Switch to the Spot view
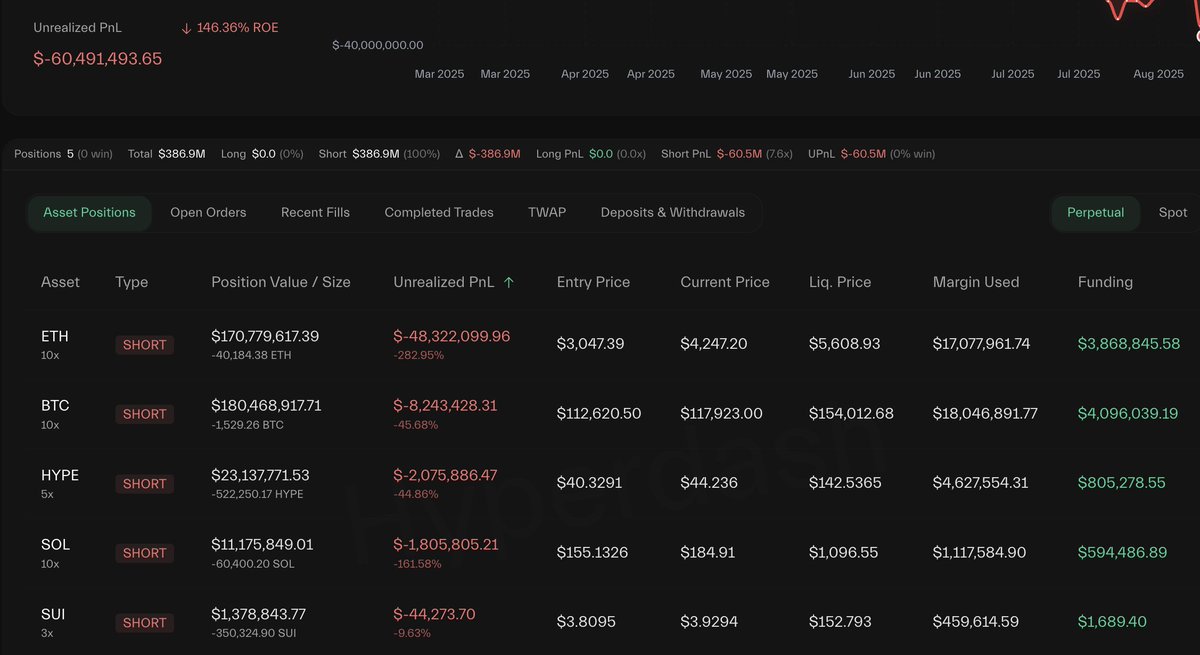Viewport: 1200px width, 655px height. [x=1172, y=212]
